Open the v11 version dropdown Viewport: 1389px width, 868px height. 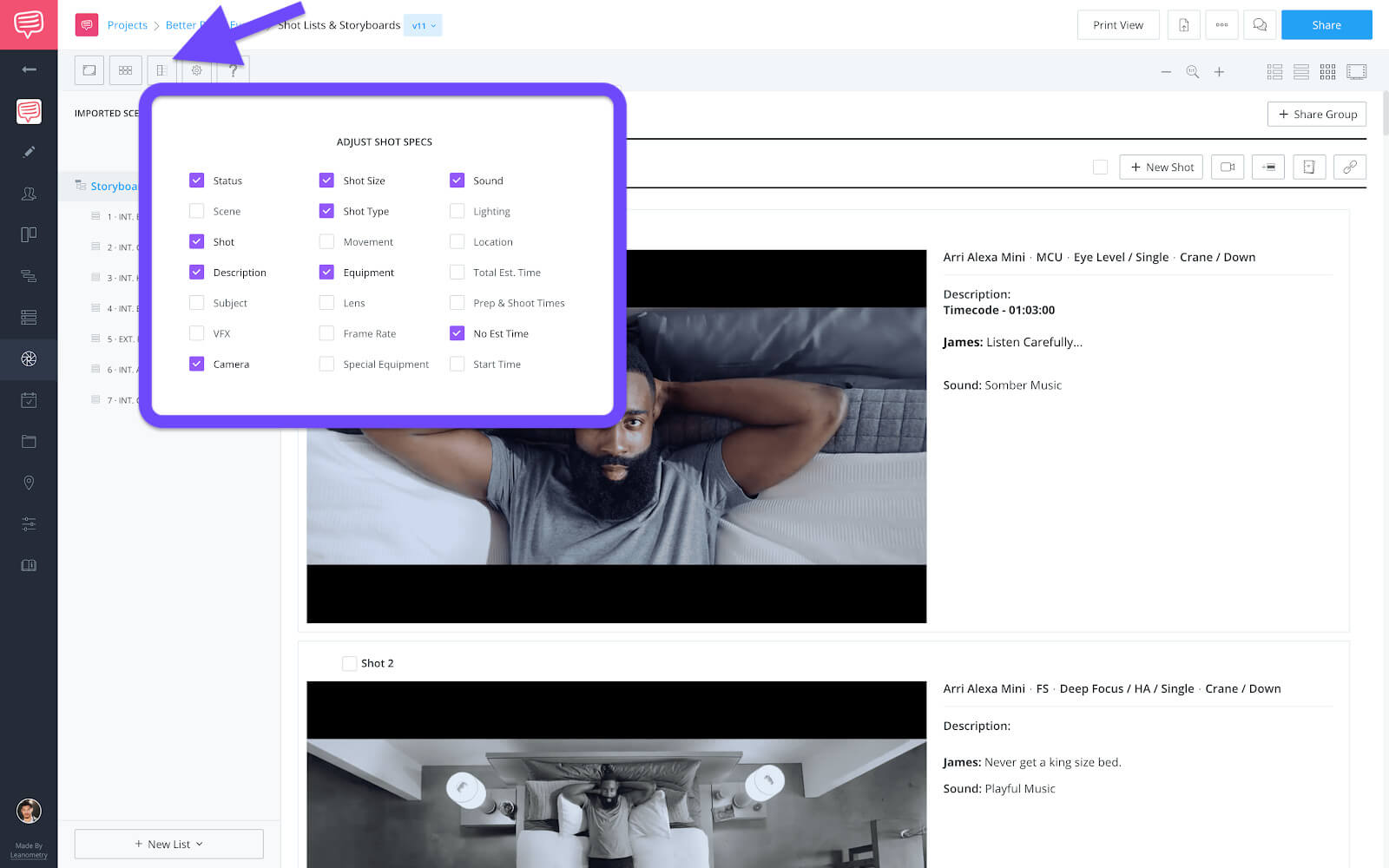click(424, 25)
